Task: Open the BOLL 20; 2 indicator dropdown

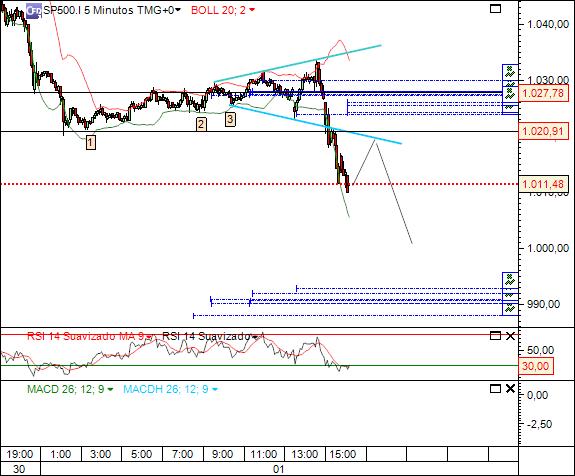Action: pyautogui.click(x=252, y=10)
